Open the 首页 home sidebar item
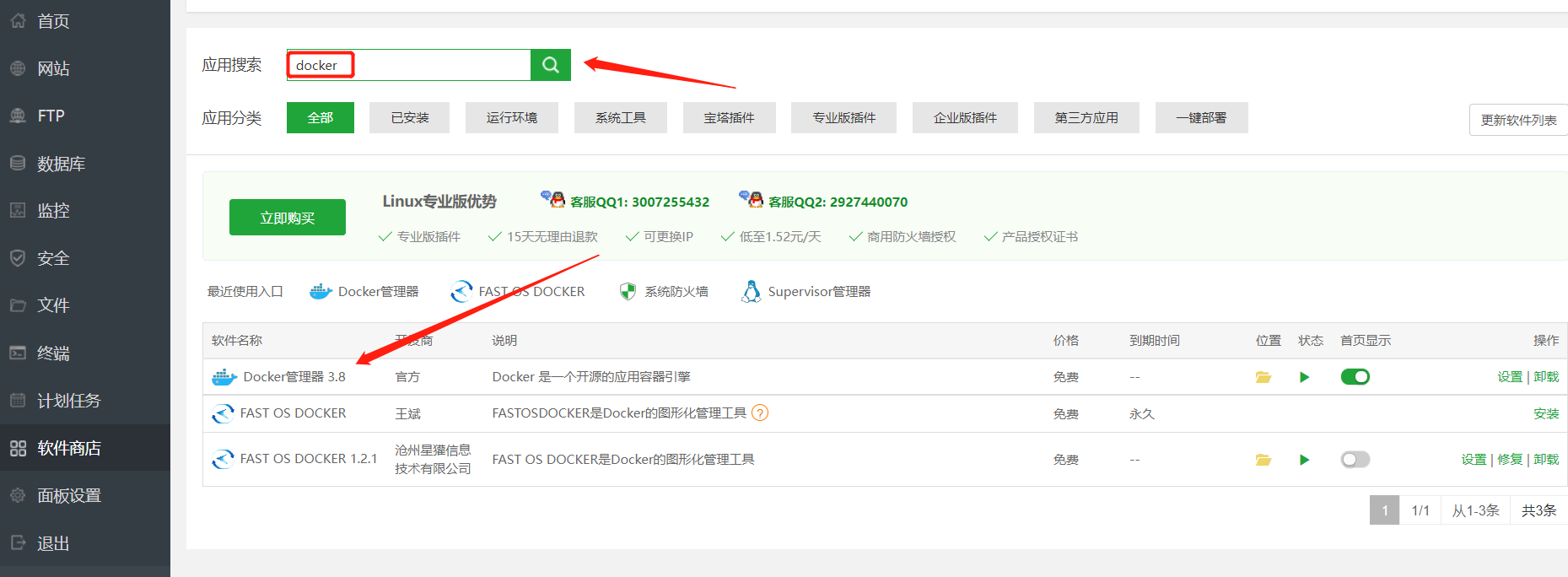The image size is (1568, 577). click(85, 21)
